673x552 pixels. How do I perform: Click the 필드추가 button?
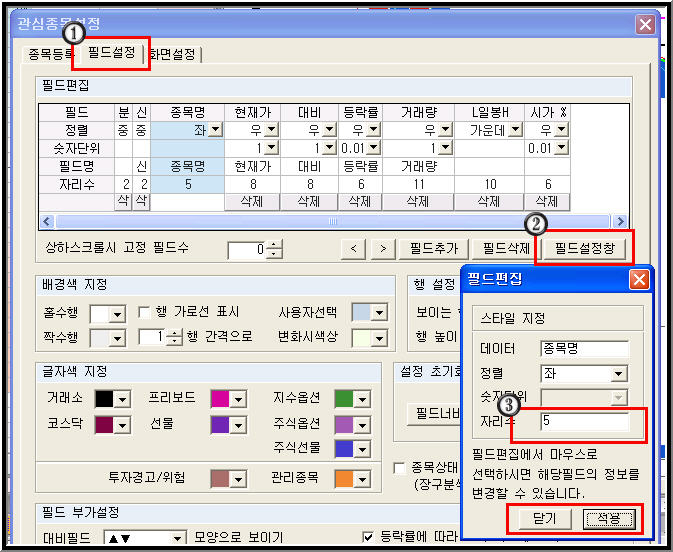pyautogui.click(x=434, y=249)
